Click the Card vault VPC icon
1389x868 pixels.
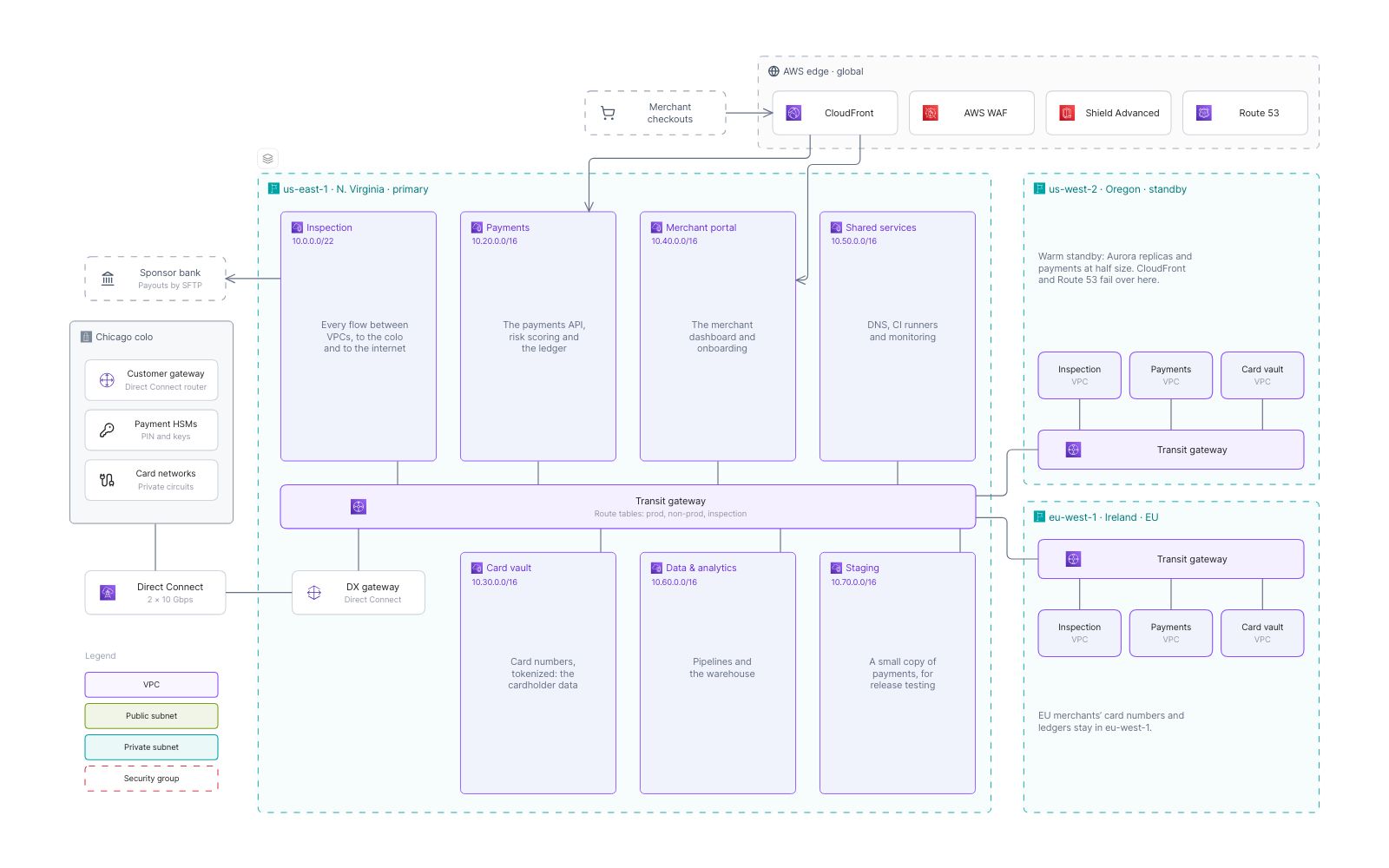[x=477, y=568]
